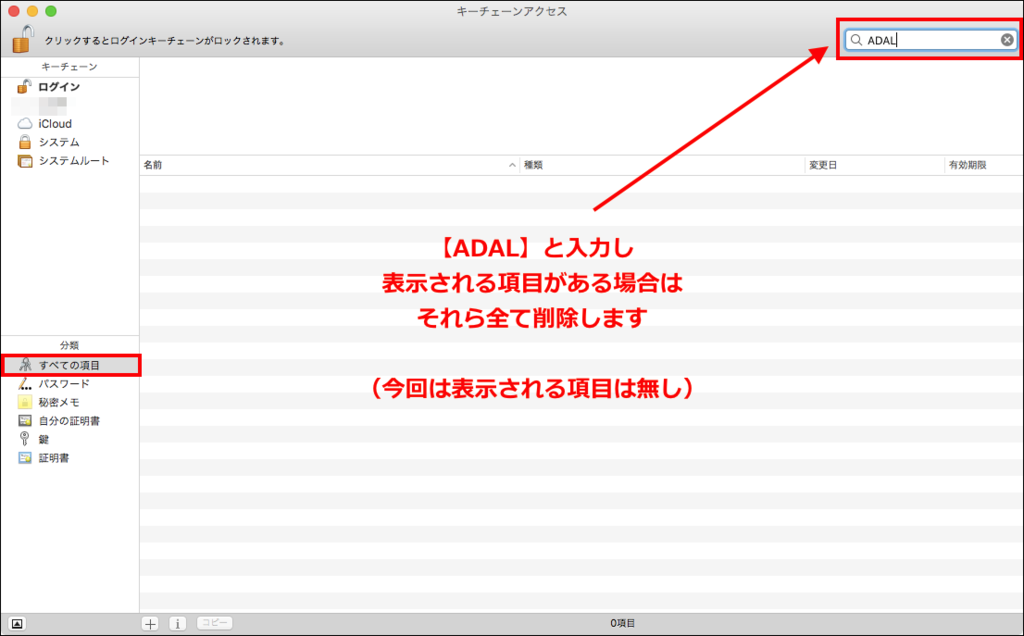Click the padlock icon to lock login keychain
Screen dimensions: 1024x636
(23, 39)
